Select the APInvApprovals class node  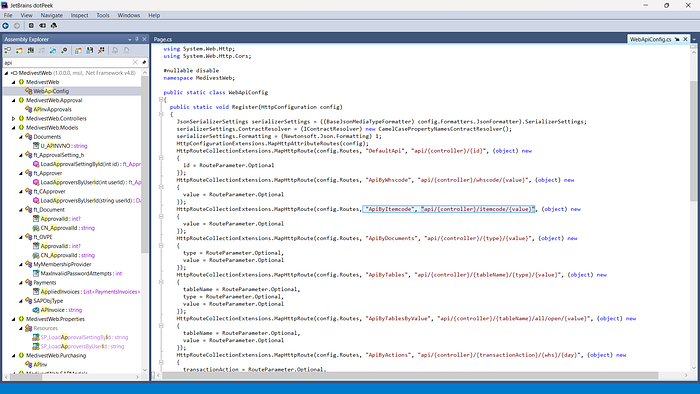click(53, 109)
